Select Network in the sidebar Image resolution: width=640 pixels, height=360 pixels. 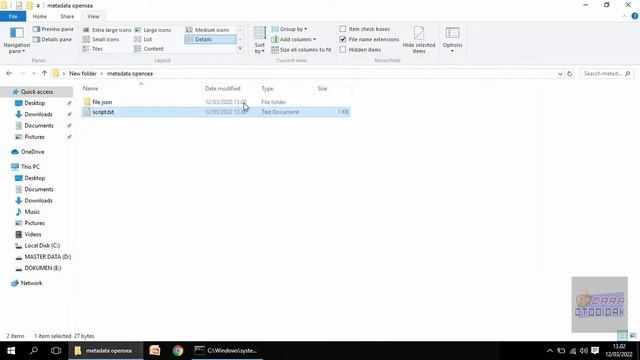click(x=31, y=283)
